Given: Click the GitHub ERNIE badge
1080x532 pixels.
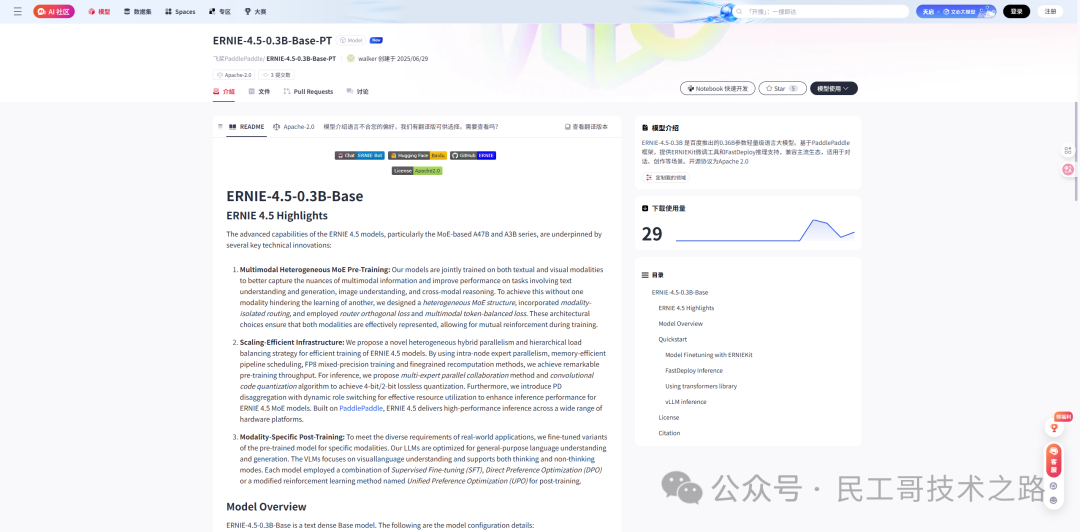Looking at the screenshot, I should point(473,156).
